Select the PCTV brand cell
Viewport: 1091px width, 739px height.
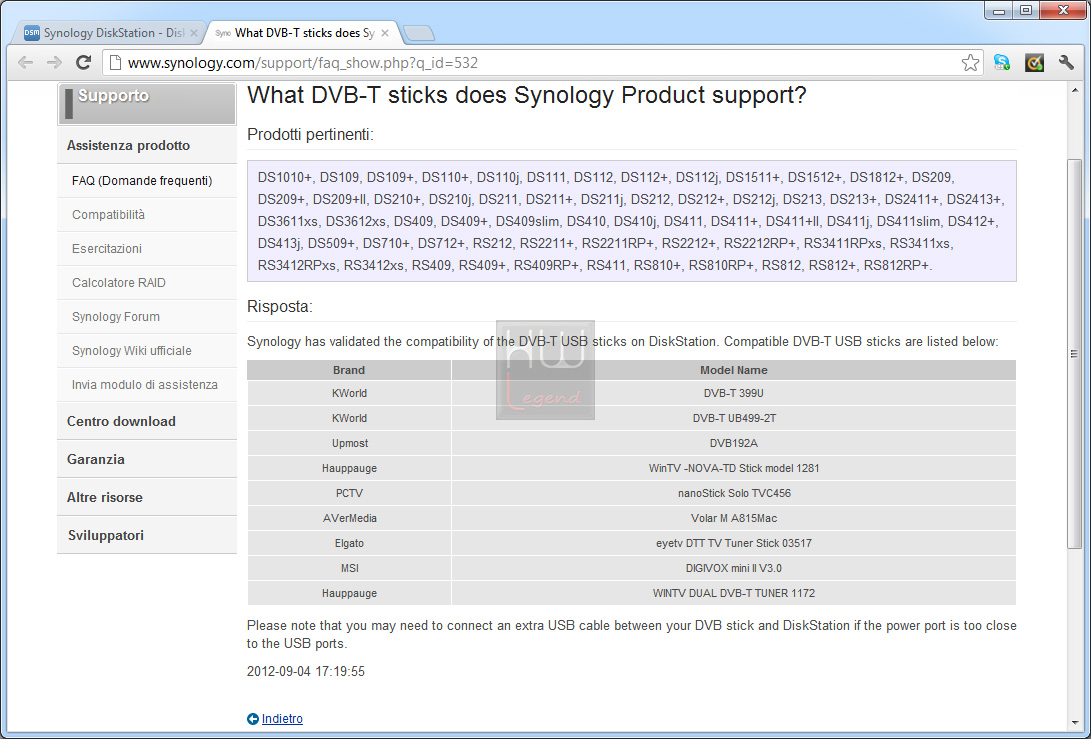[x=349, y=493]
